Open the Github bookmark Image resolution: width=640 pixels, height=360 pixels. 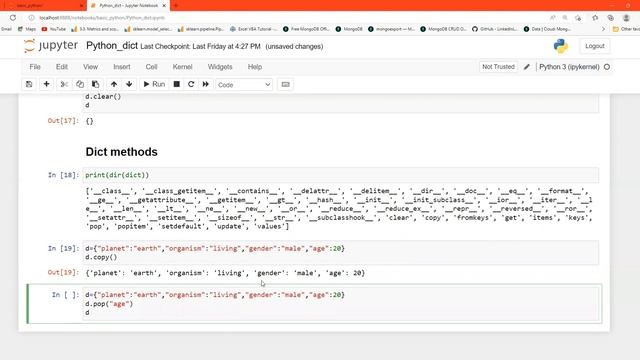(495, 29)
